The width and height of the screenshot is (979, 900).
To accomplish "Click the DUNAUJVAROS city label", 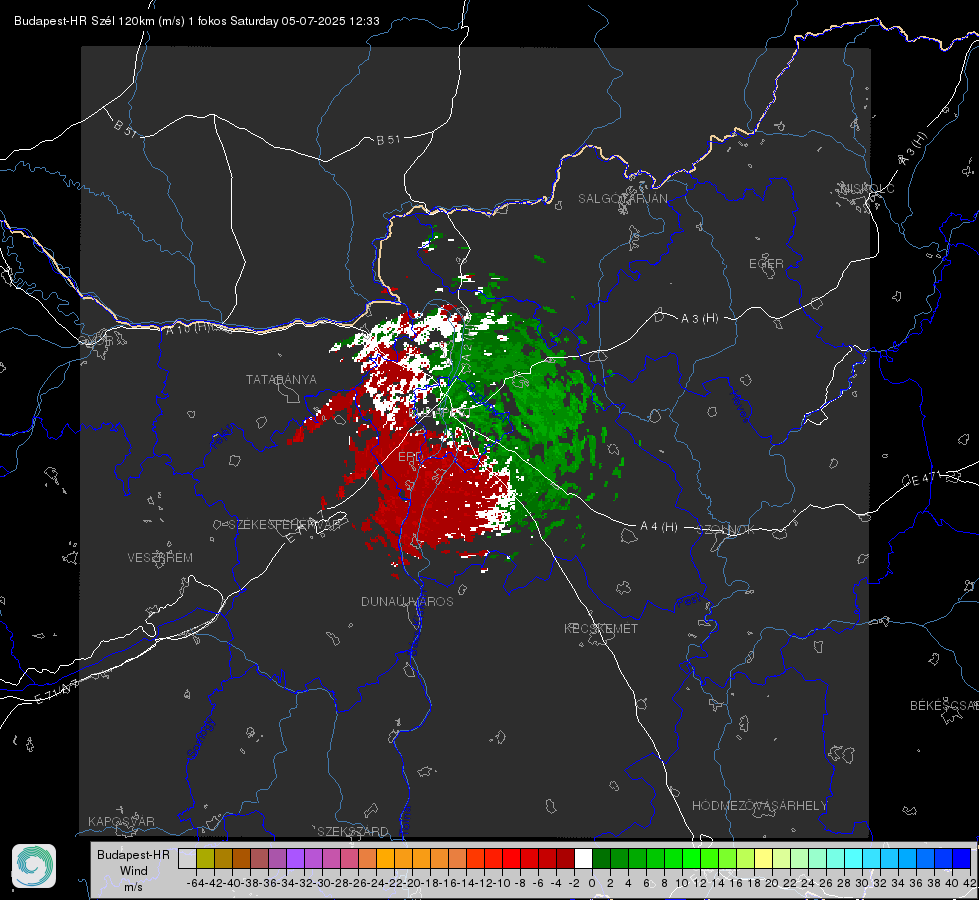I will point(407,601).
